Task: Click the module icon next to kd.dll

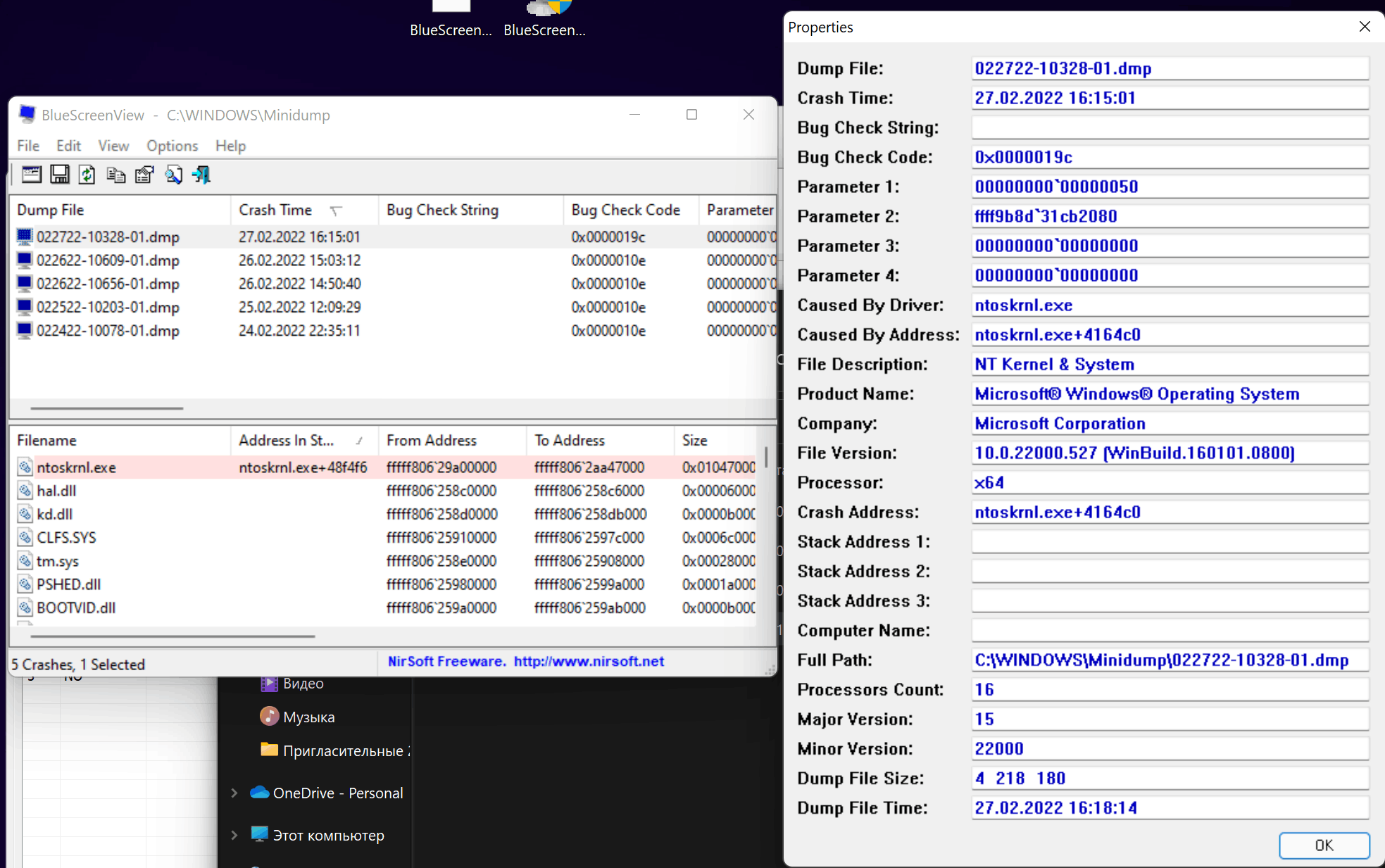Action: [x=25, y=514]
